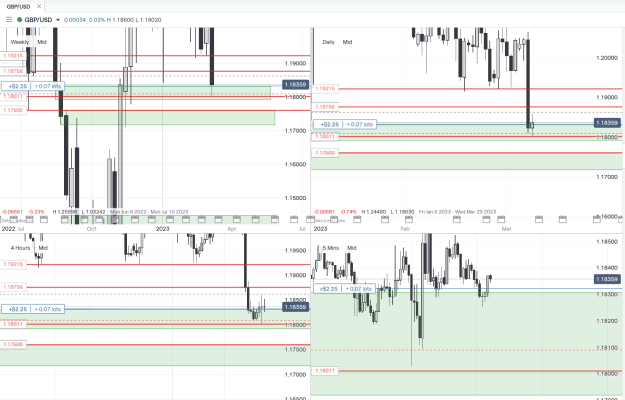Select the 1.18011 line label in 5 Mins chart
The image size is (625, 400).
pos(325,371)
